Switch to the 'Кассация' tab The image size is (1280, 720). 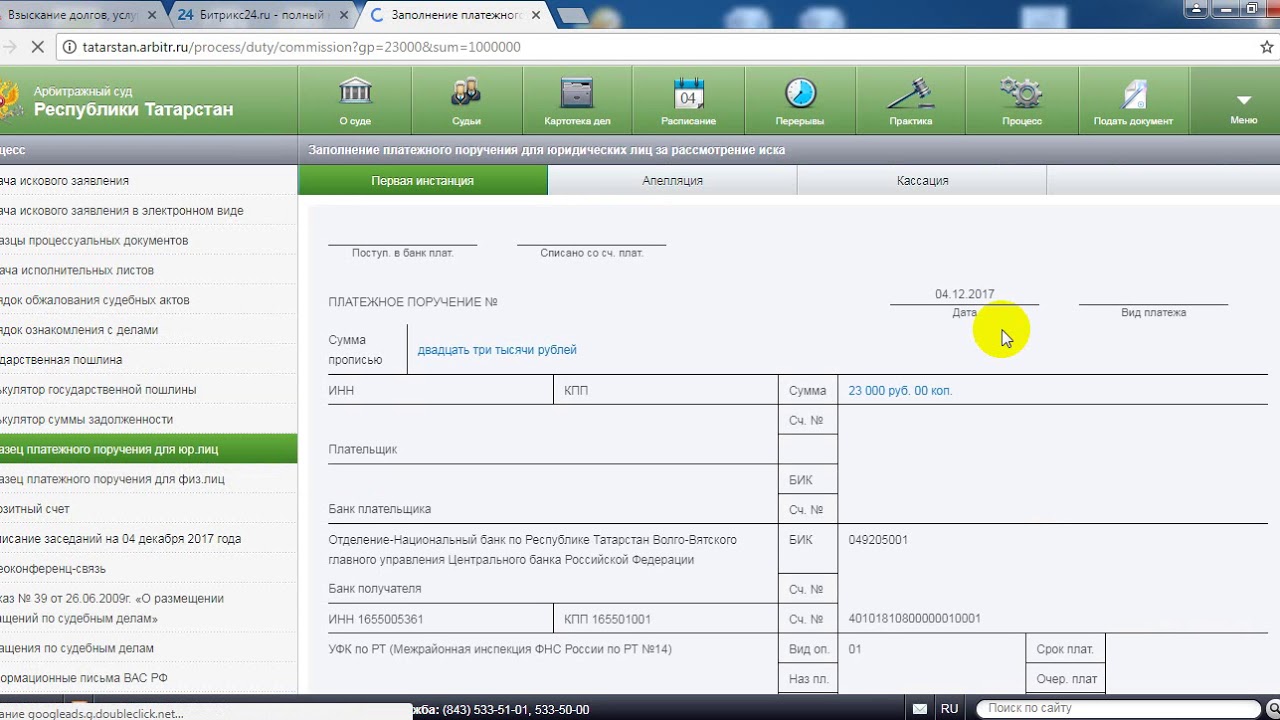(922, 181)
